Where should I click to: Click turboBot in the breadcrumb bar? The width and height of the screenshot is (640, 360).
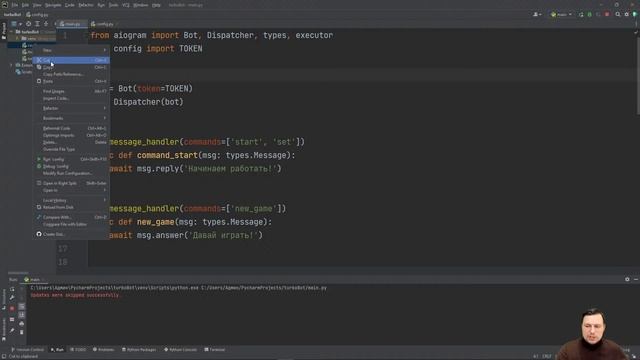tap(12, 15)
